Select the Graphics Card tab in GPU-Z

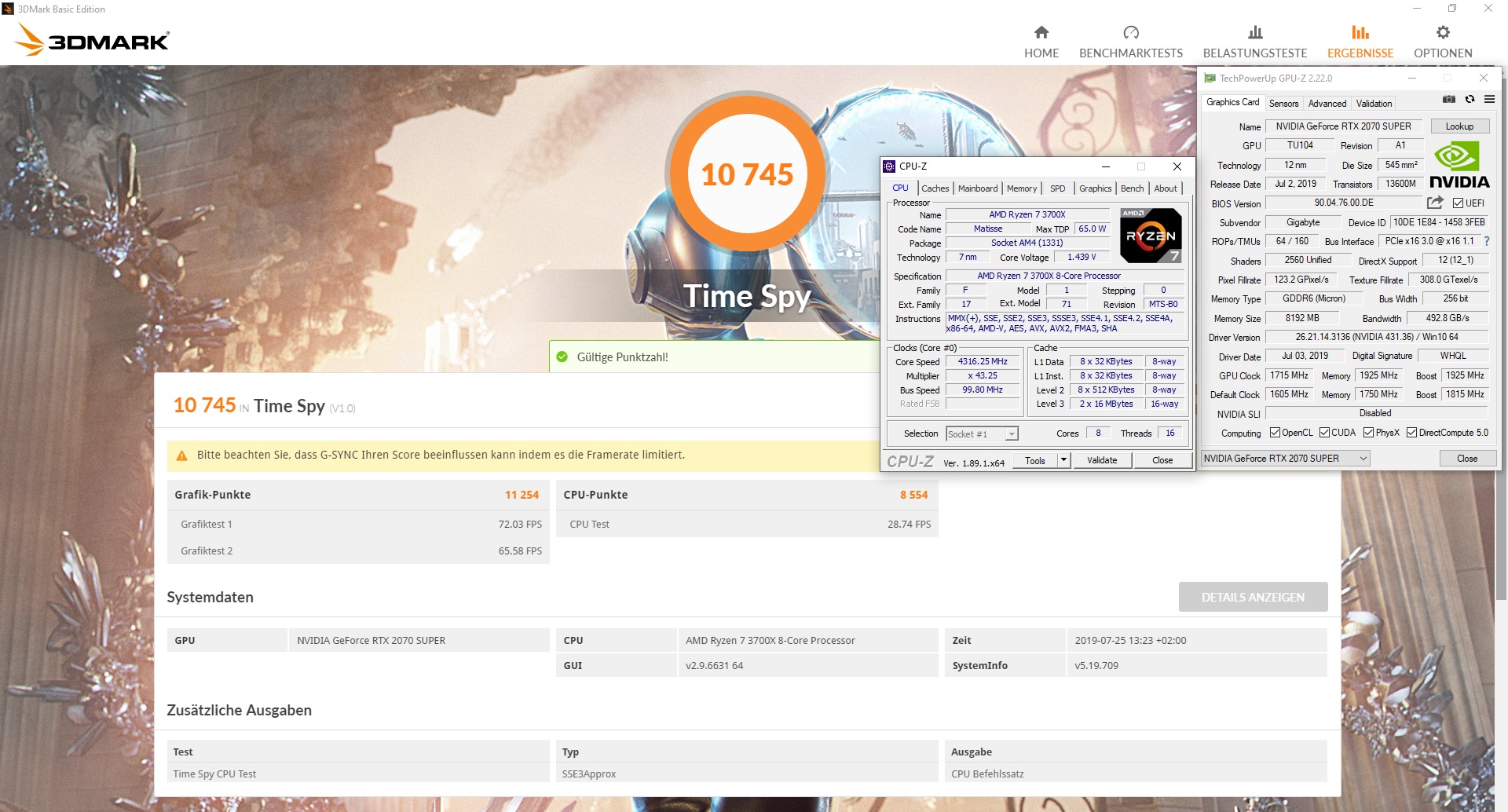1232,102
